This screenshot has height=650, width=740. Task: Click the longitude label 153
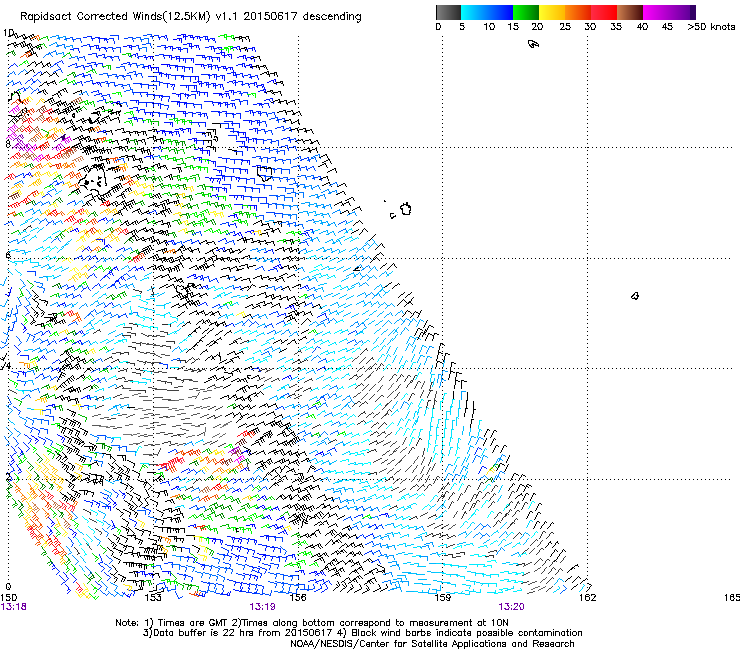click(153, 598)
